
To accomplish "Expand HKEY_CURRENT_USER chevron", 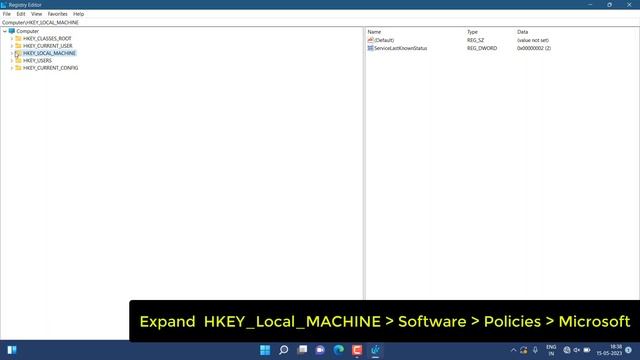I will [12, 46].
